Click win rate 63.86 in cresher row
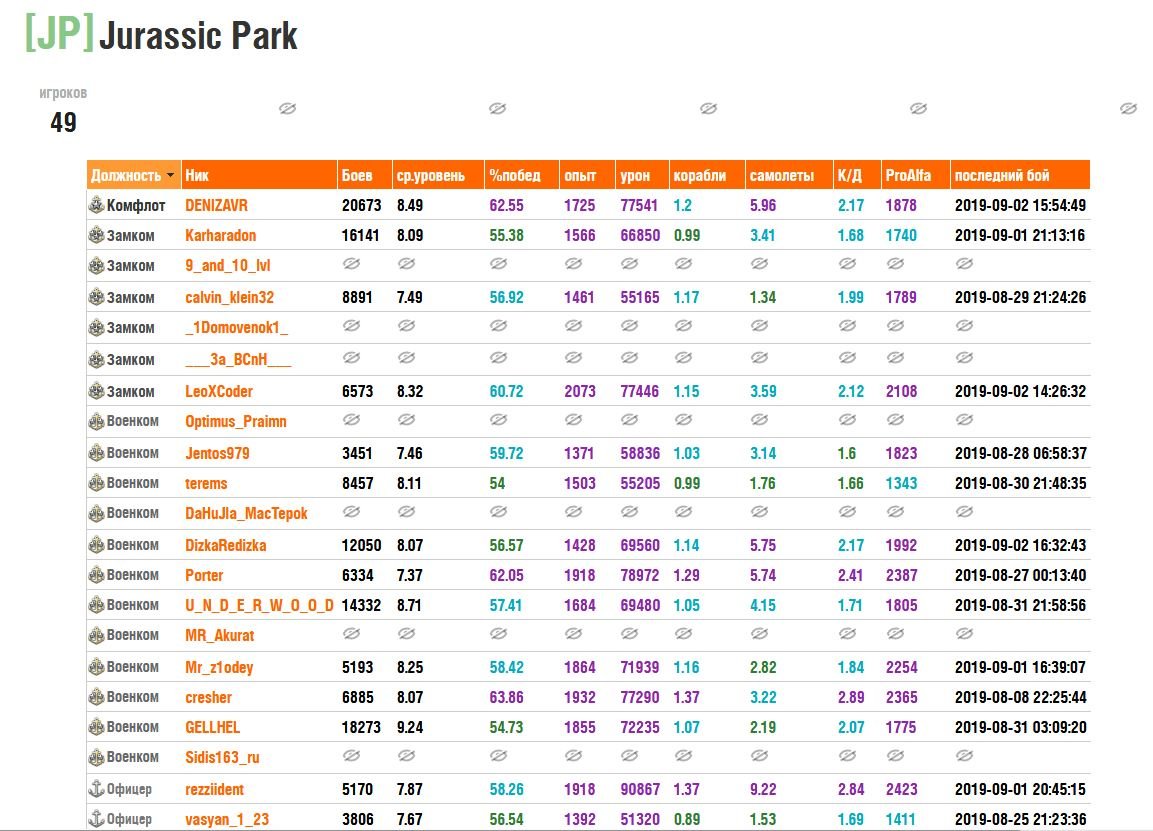The height and width of the screenshot is (831, 1153). [507, 697]
